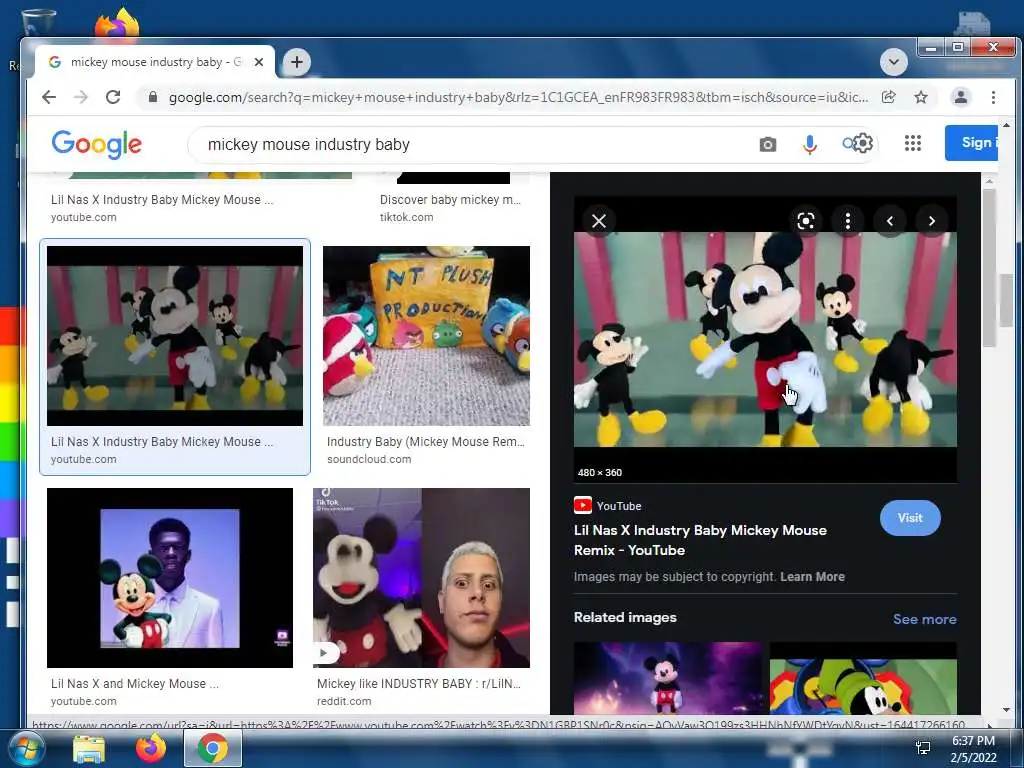This screenshot has height=768, width=1024.
Task: Click the large Mickey plush preview image
Action: point(765,340)
